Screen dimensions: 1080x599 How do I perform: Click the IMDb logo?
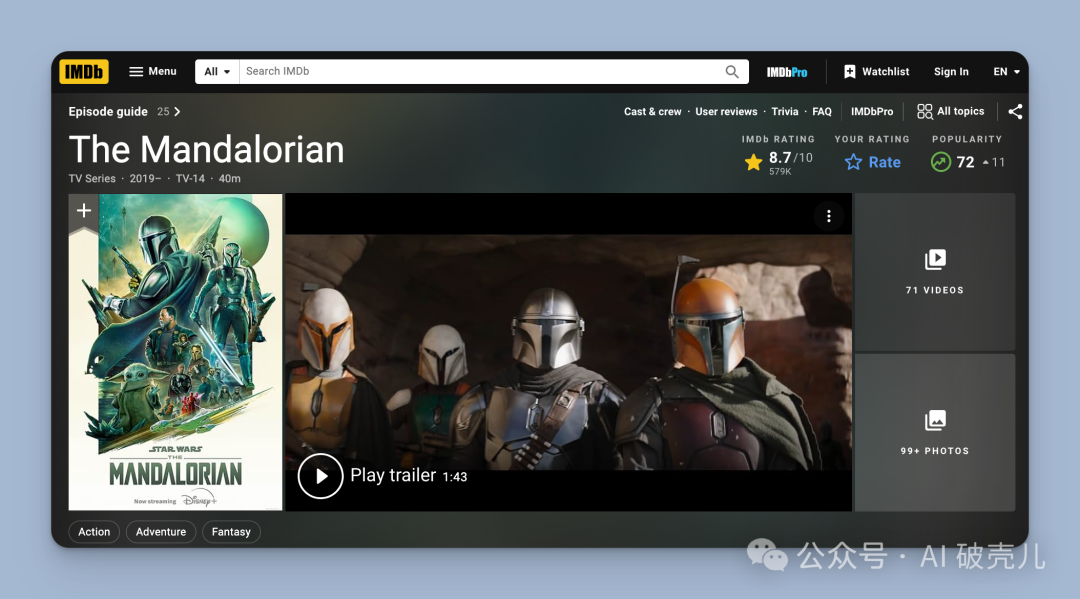tap(84, 72)
